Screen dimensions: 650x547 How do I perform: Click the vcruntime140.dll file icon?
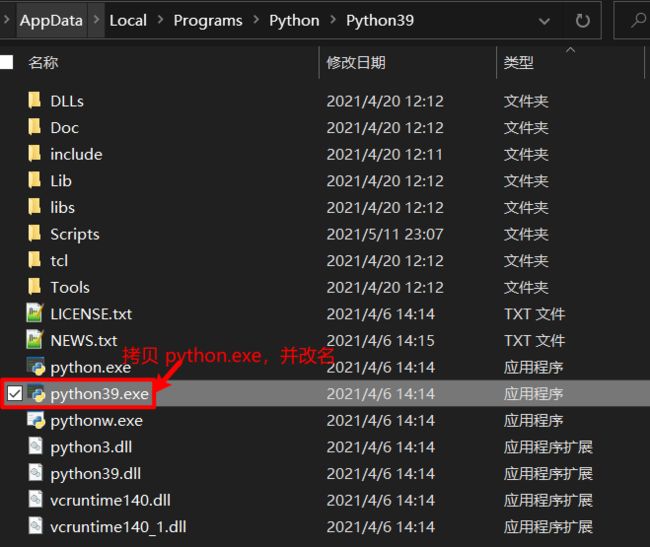pyautogui.click(x=36, y=499)
